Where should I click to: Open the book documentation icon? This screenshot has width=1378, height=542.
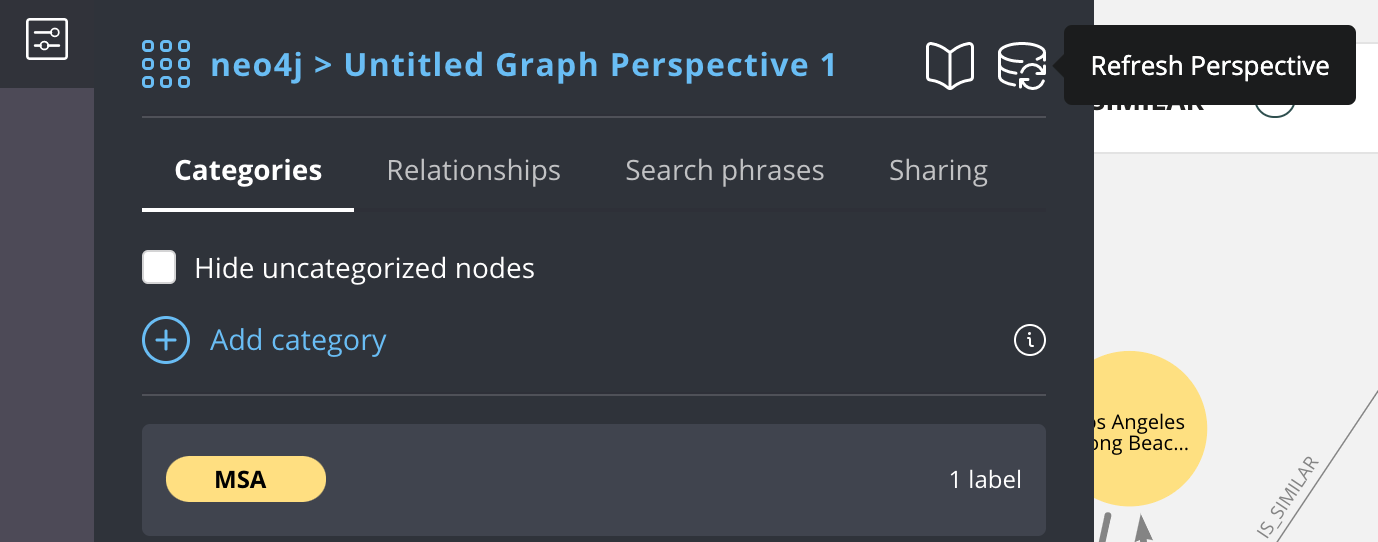point(949,66)
